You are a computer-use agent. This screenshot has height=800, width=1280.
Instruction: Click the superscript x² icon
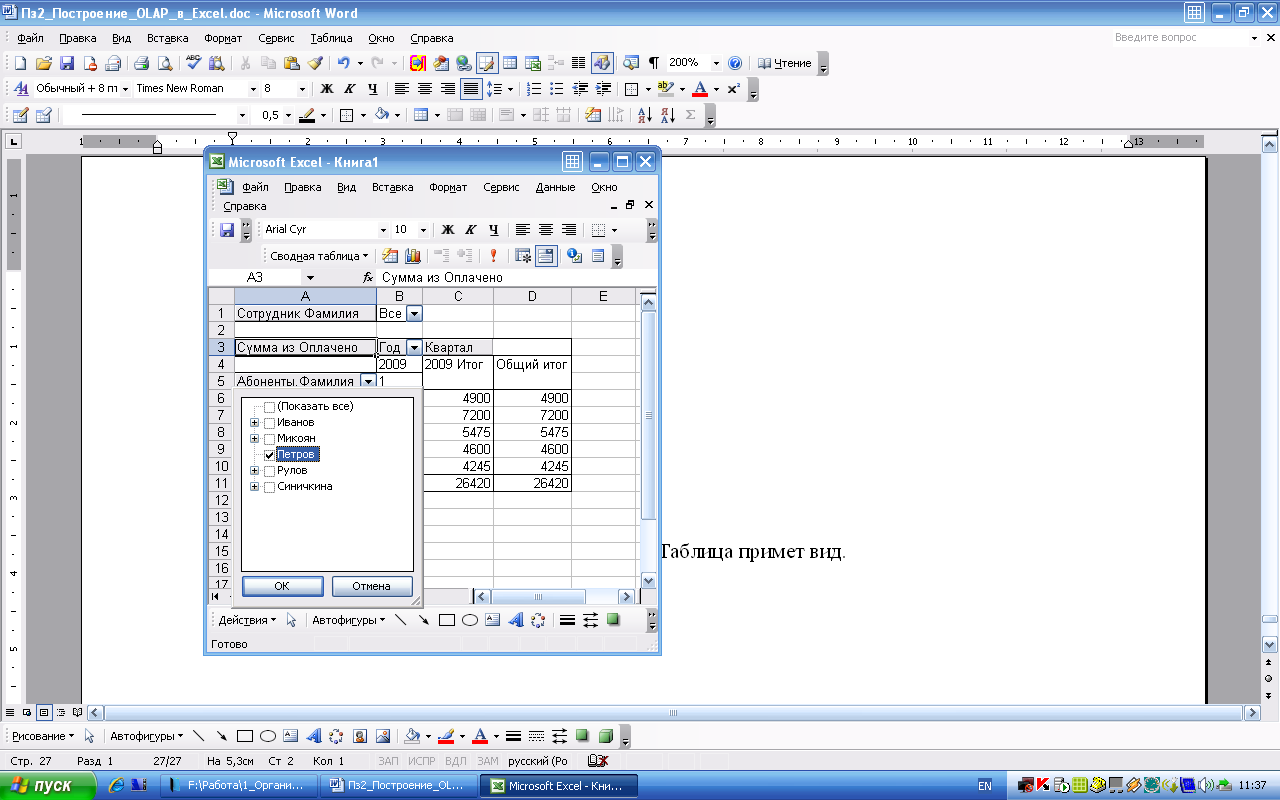tap(733, 89)
